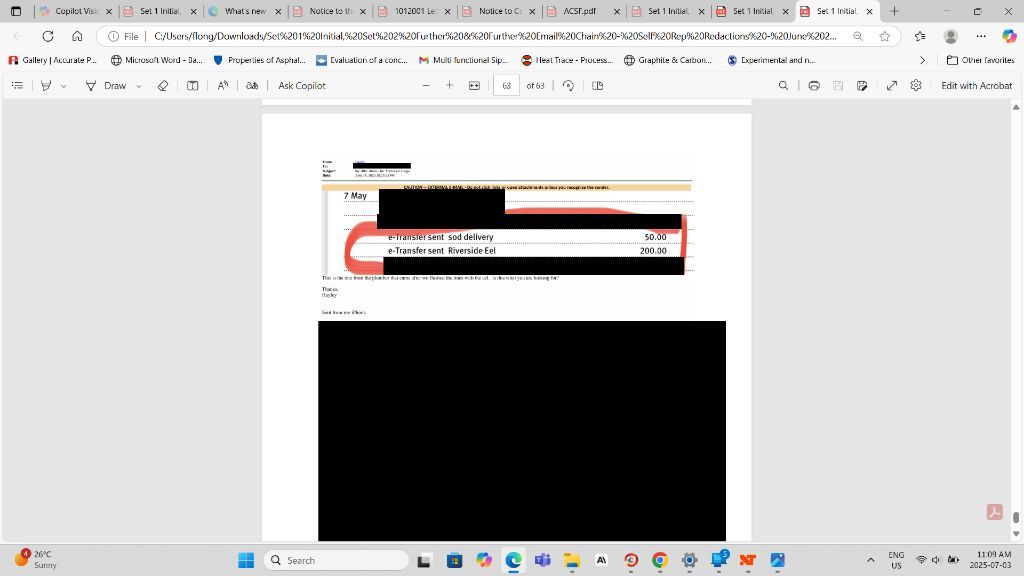Click the Fit to width icon

click(x=475, y=86)
